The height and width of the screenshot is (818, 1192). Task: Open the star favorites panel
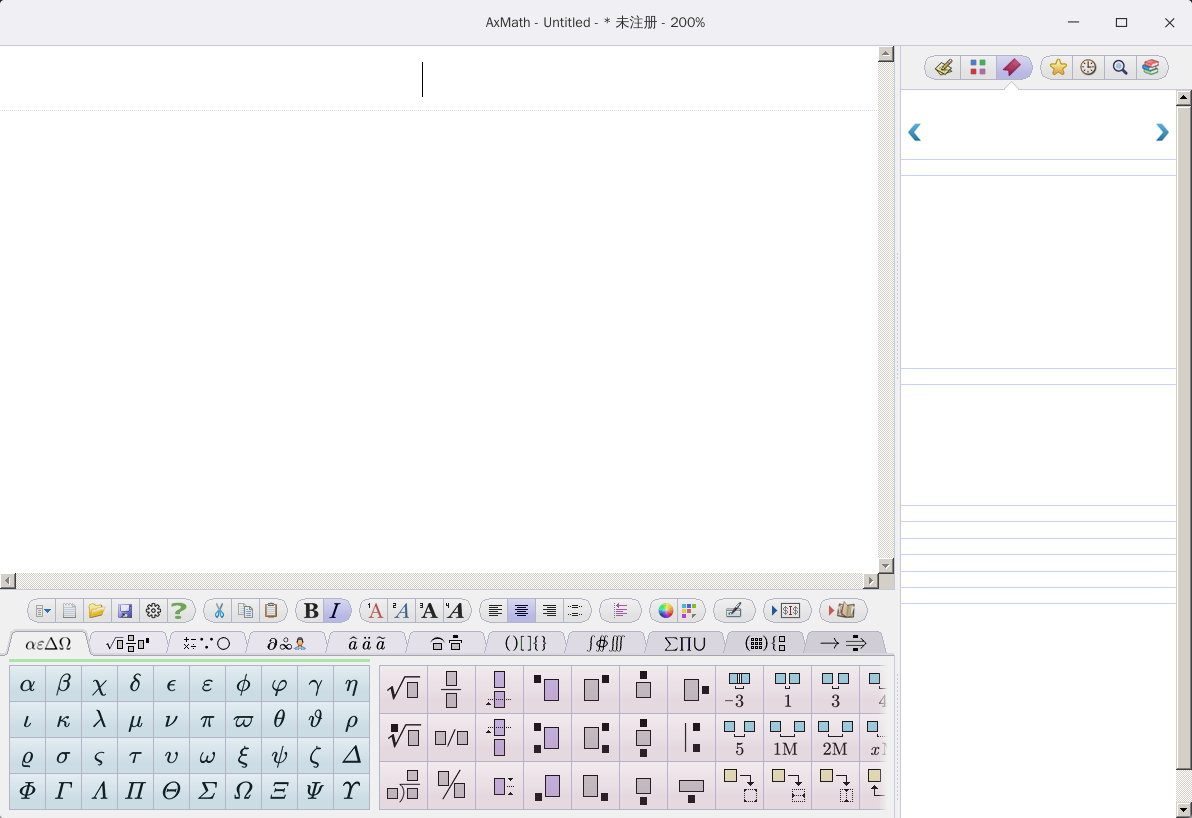(x=1058, y=67)
